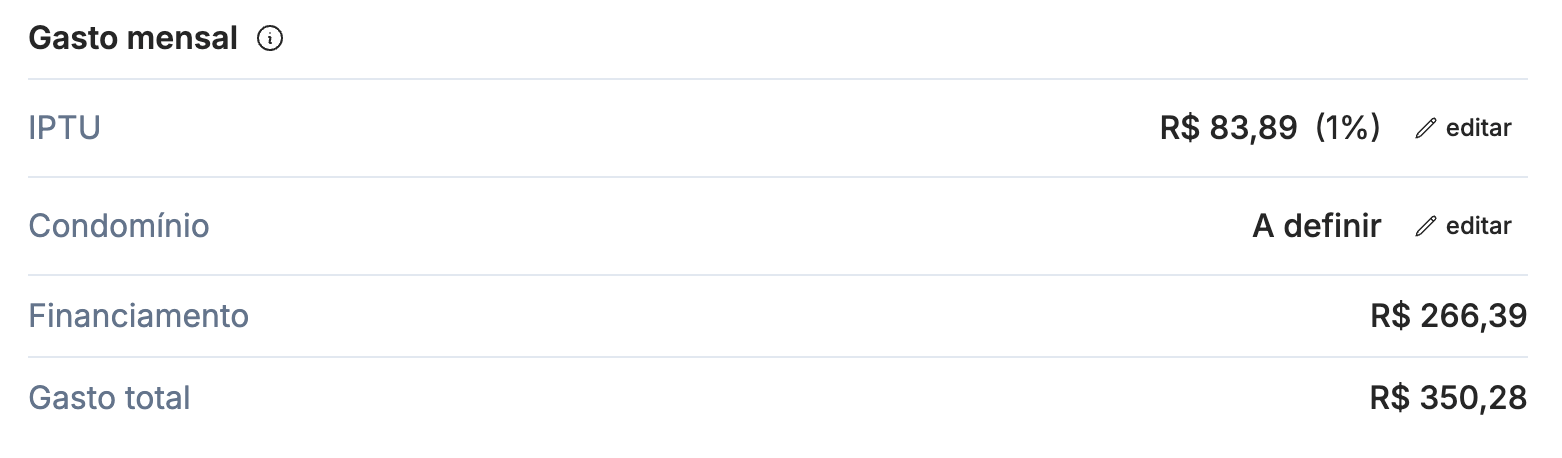Click the pencil icon in the IPTU row
Image resolution: width=1562 pixels, height=458 pixels.
pyautogui.click(x=1426, y=128)
